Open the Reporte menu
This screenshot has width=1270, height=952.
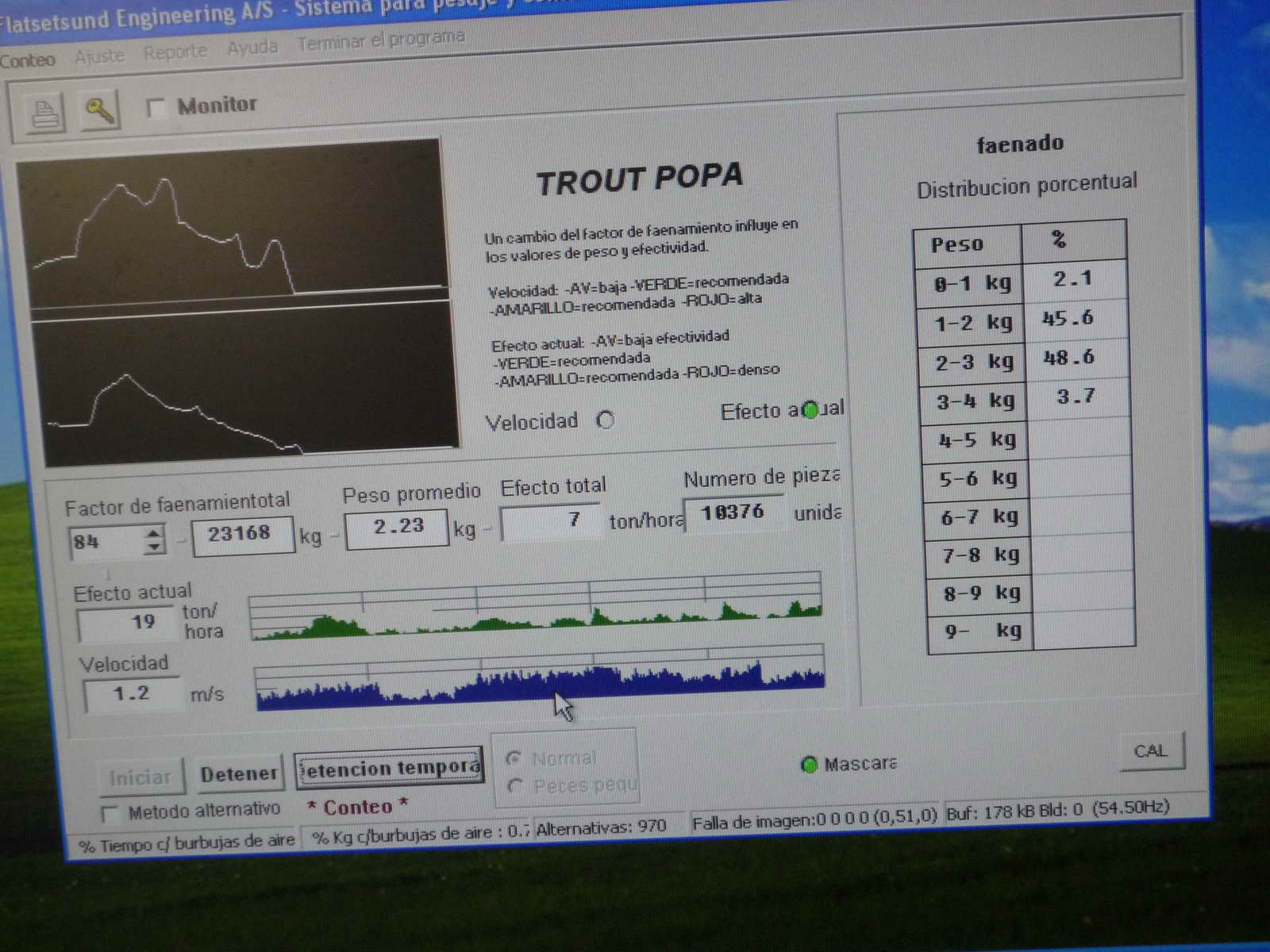pos(175,52)
